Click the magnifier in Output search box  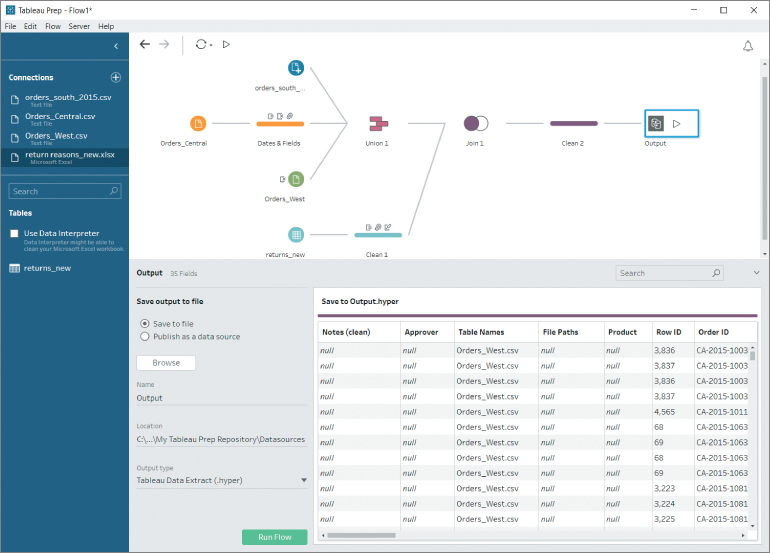(716, 273)
